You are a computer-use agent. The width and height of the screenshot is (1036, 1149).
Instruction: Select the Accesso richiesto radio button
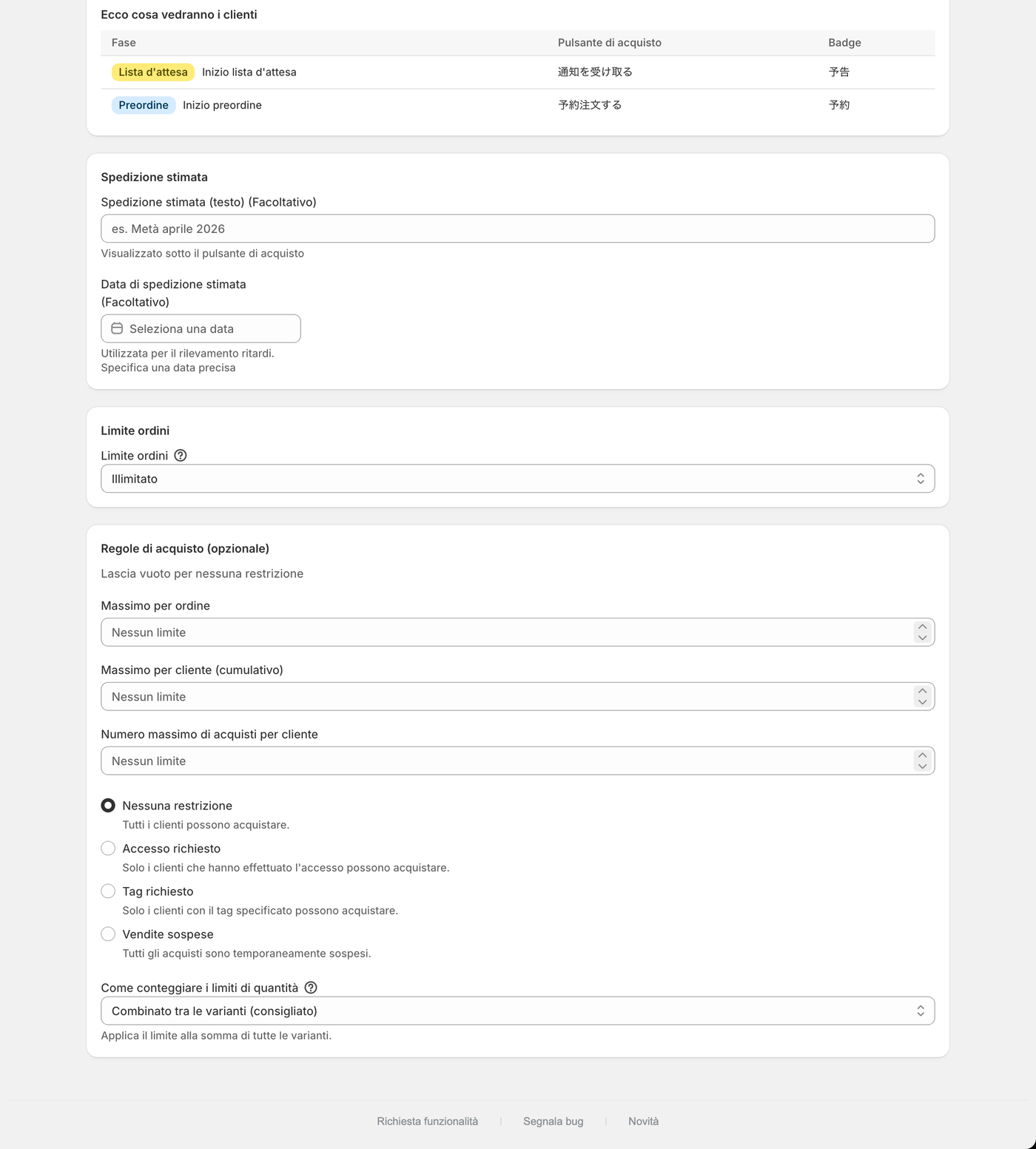click(x=108, y=848)
